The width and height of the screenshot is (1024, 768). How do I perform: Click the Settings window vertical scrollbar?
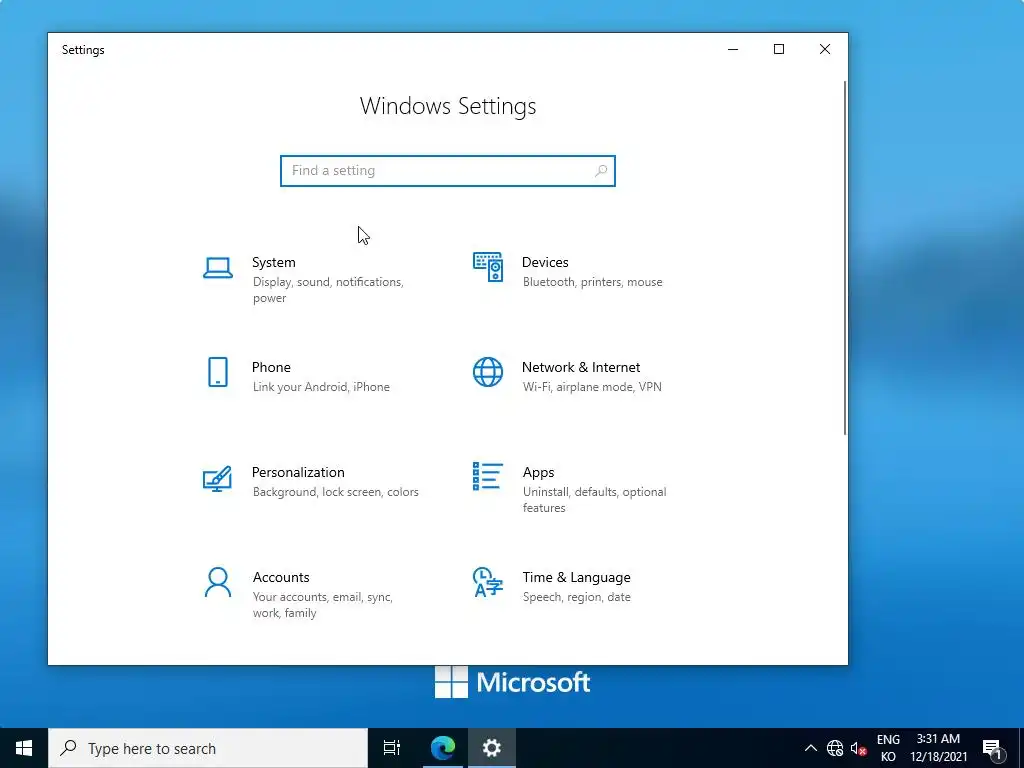845,258
